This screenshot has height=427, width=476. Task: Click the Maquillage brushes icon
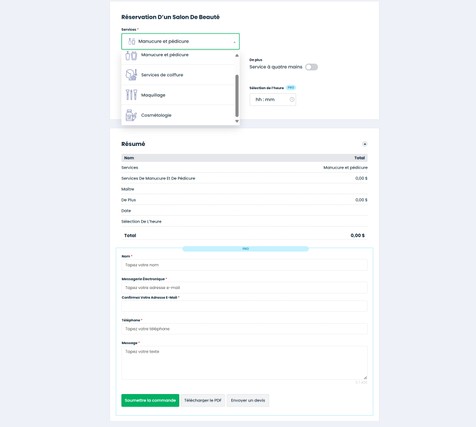131,95
